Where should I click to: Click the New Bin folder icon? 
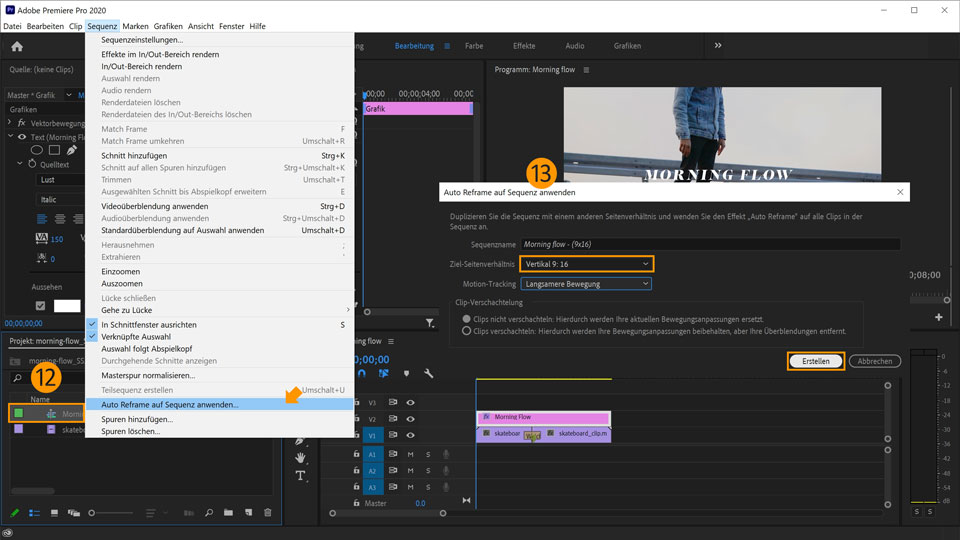[228, 513]
